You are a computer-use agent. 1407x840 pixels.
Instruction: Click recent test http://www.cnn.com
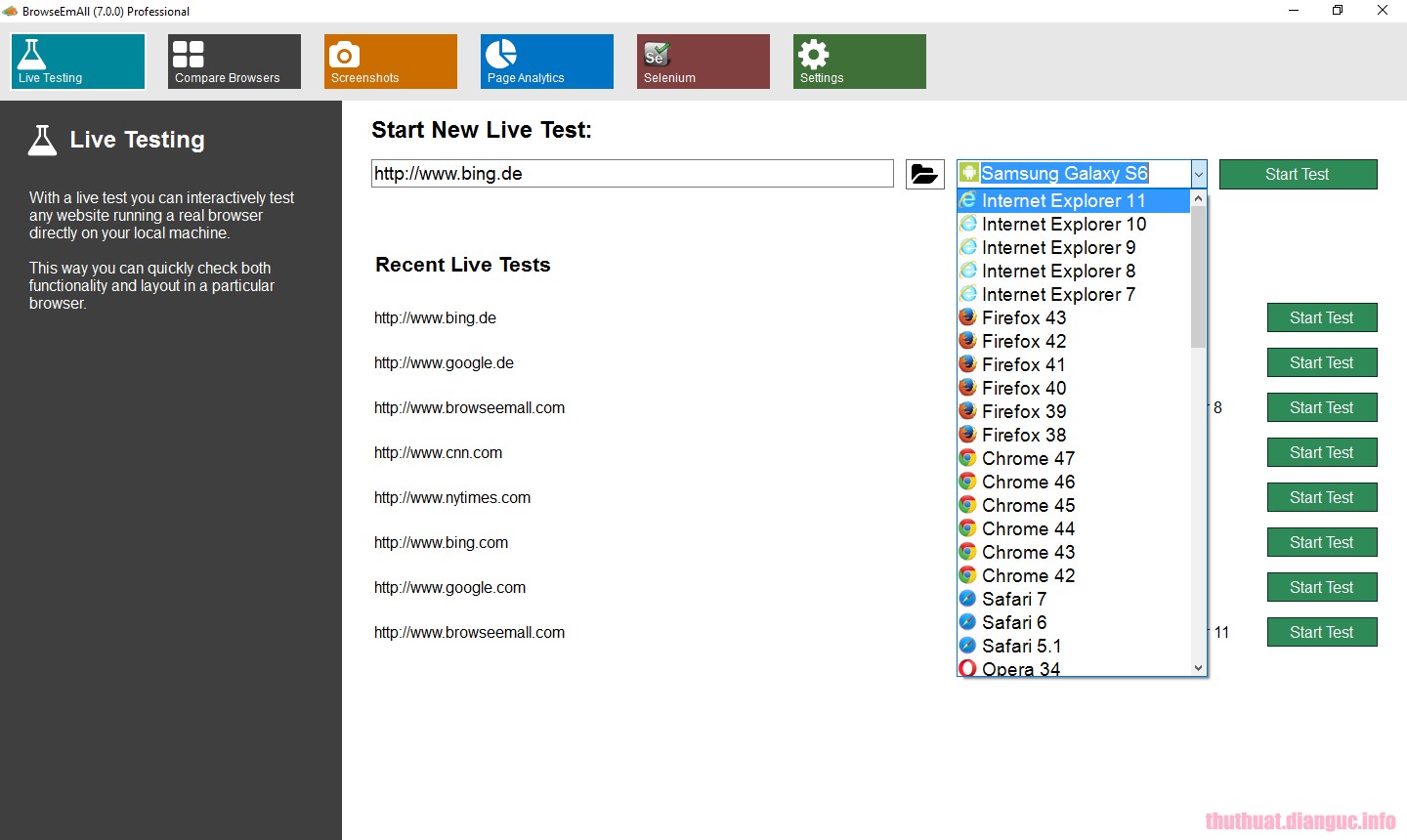point(438,452)
